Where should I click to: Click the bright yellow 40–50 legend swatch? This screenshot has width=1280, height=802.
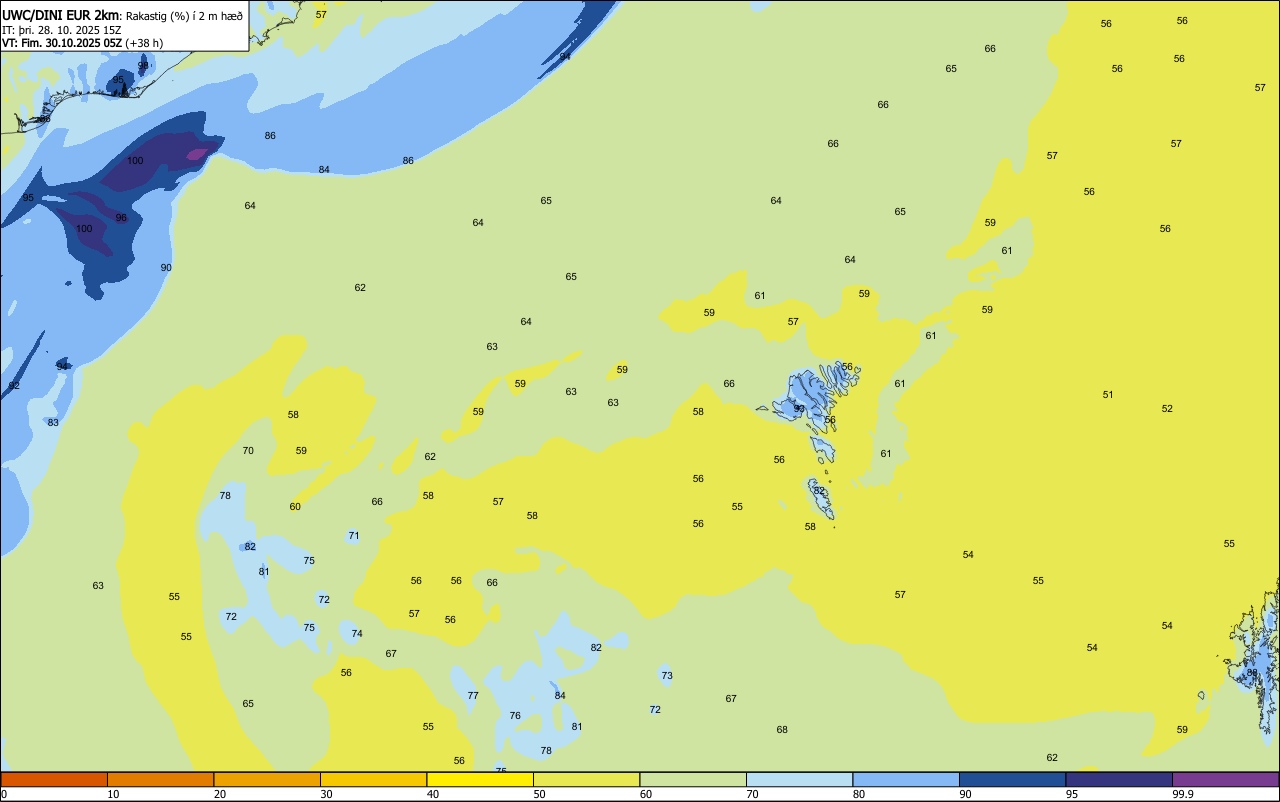coord(480,779)
